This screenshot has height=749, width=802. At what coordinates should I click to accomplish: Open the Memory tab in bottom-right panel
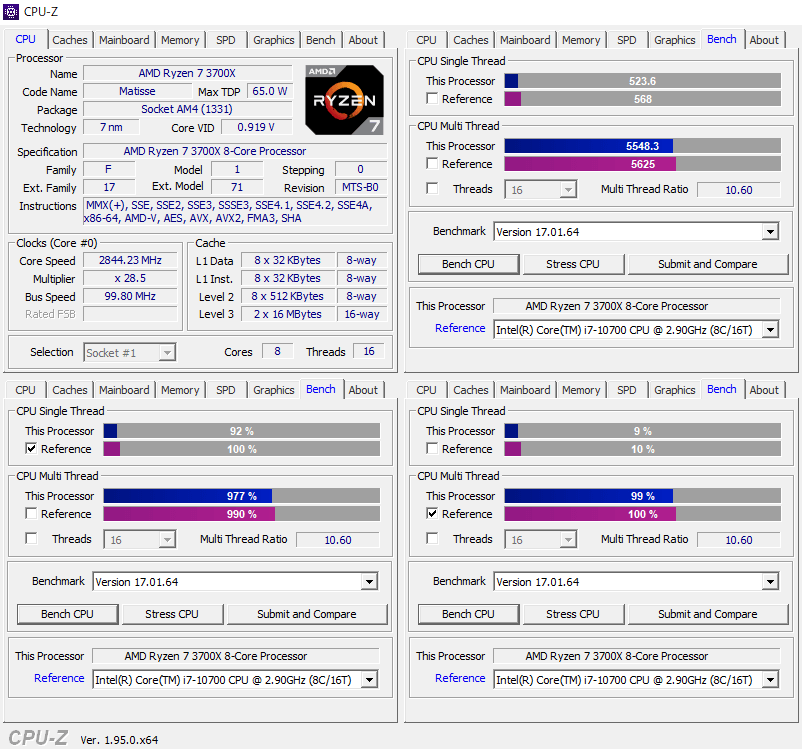[581, 390]
